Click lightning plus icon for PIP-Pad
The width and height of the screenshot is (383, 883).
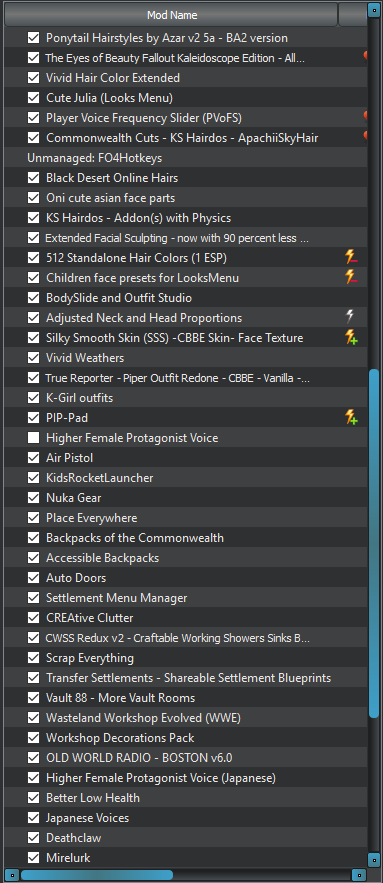tap(351, 418)
